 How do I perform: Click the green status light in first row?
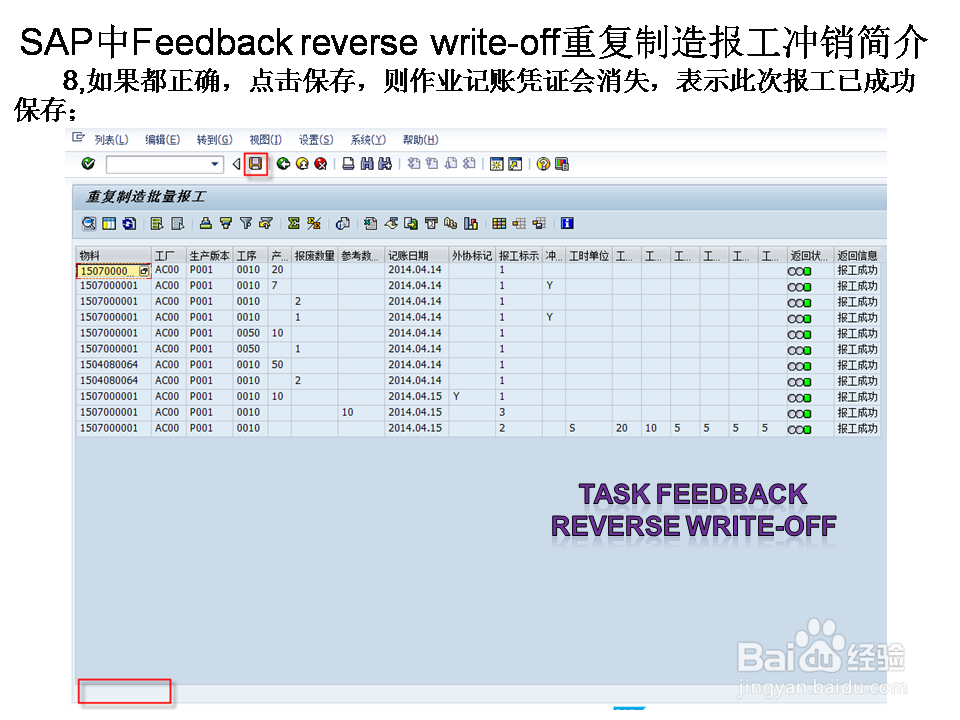808,271
